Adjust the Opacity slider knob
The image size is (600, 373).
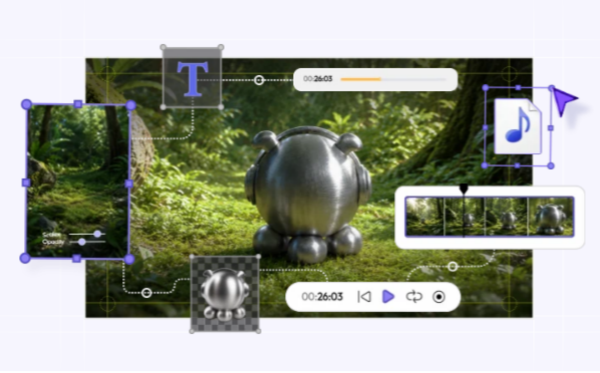[x=82, y=242]
